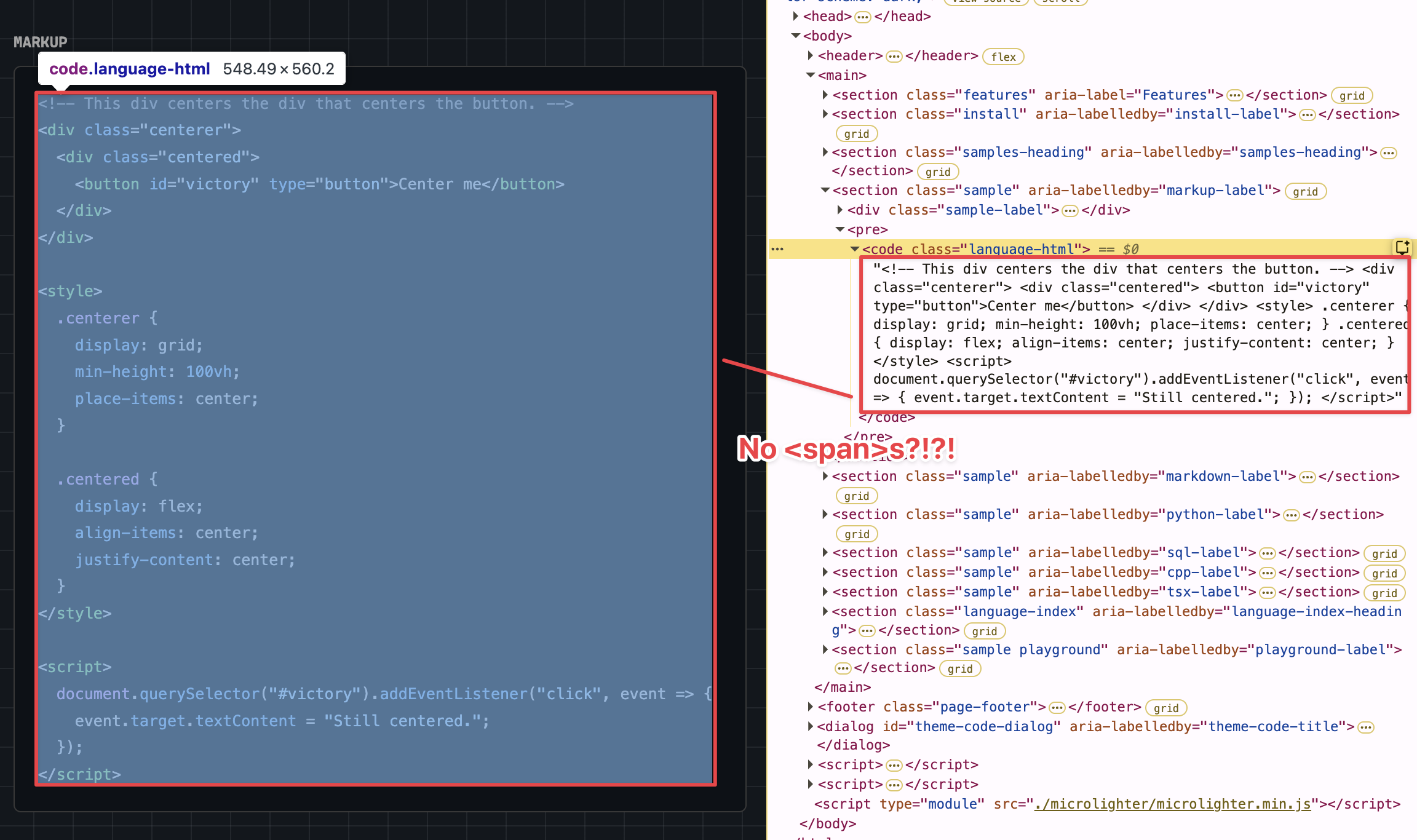This screenshot has width=1417, height=840.
Task: Collapse the markup-label sample section
Action: click(825, 190)
